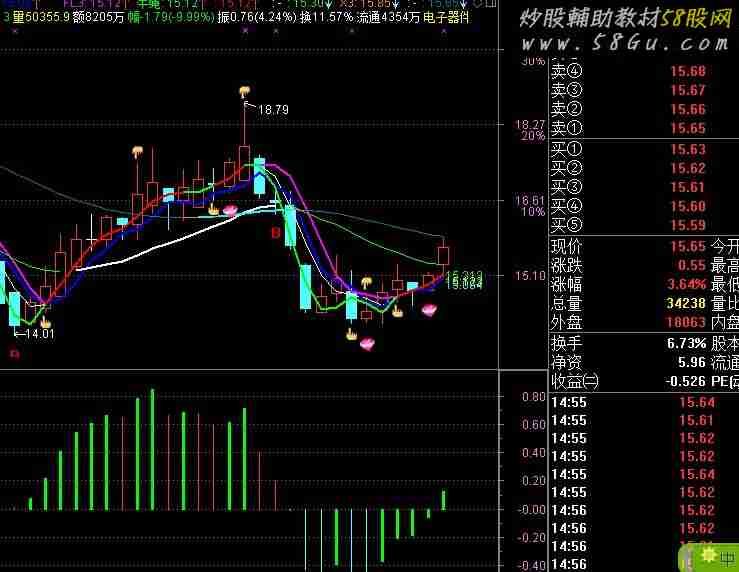Viewport: 739px width, 572px height.
Task: Click the red B marker on the chart
Action: [x=276, y=232]
